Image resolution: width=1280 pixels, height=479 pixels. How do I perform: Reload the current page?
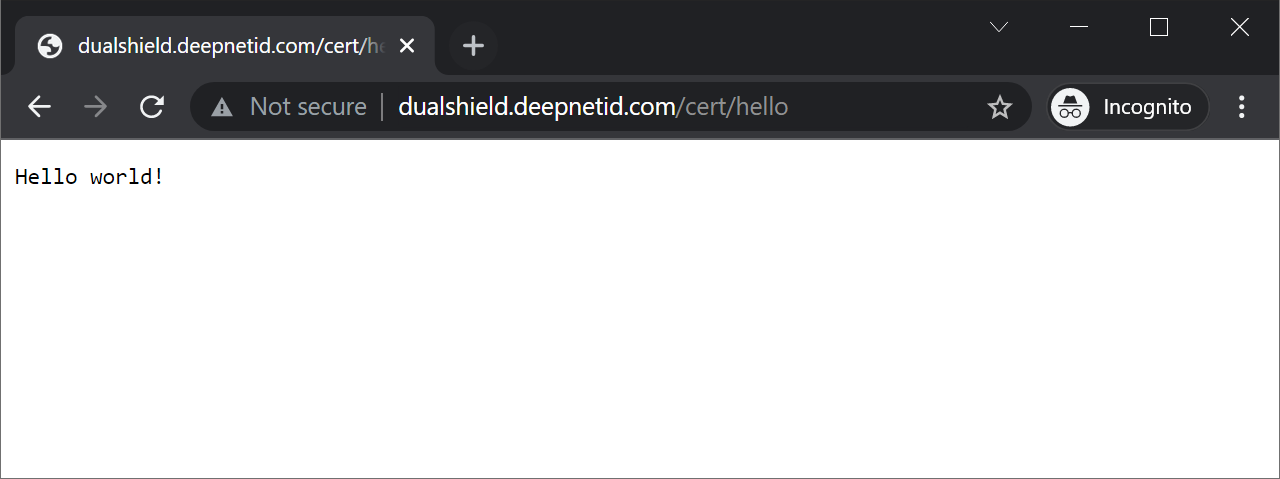[152, 107]
